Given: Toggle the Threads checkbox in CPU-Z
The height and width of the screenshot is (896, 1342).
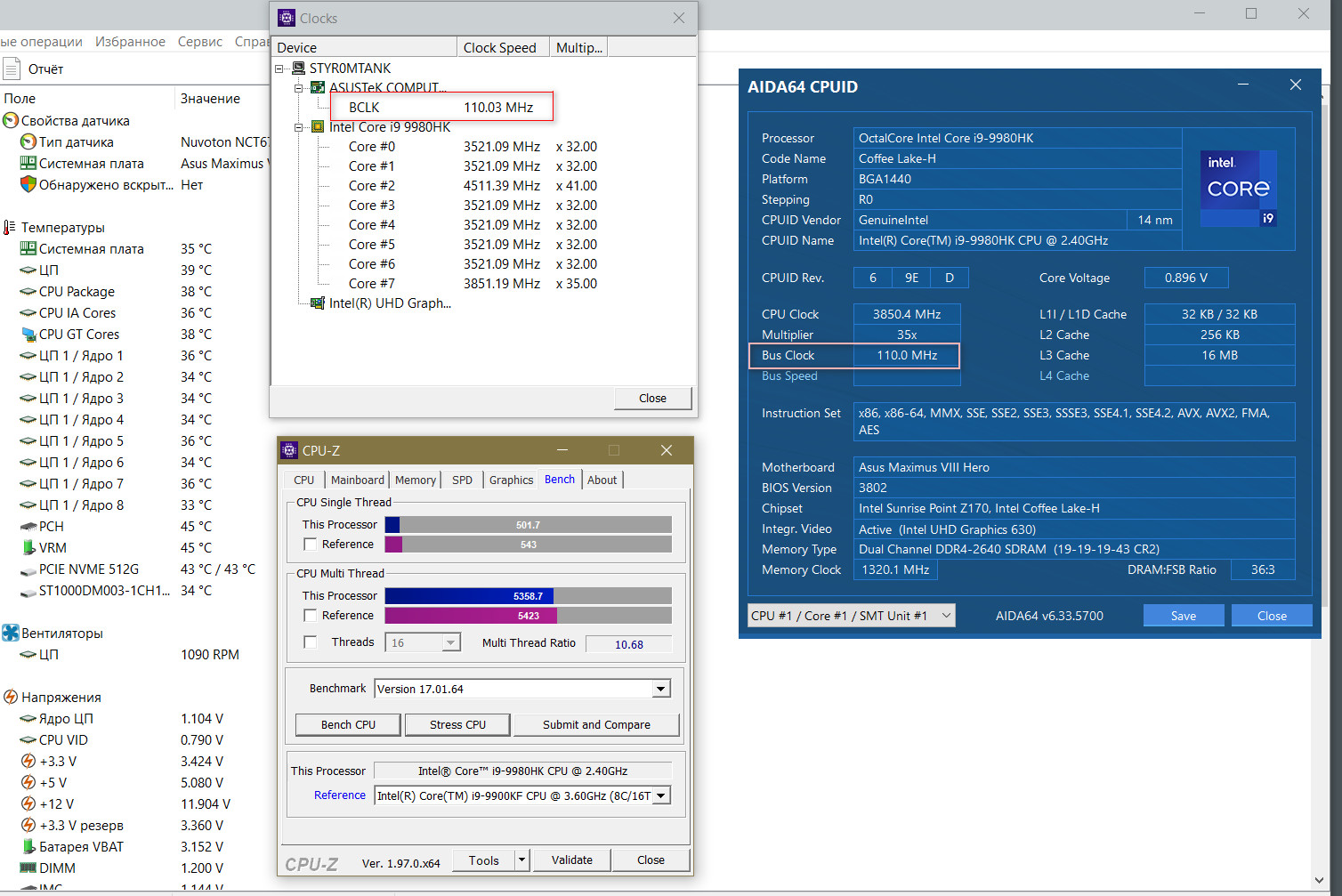Looking at the screenshot, I should pyautogui.click(x=311, y=642).
